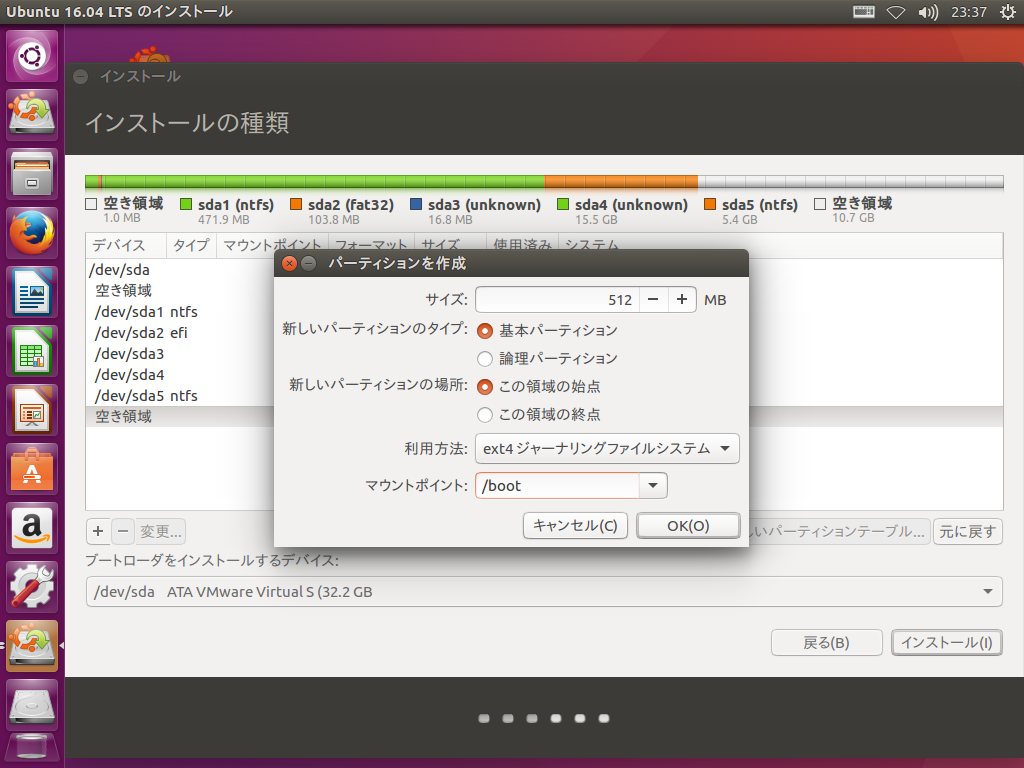The width and height of the screenshot is (1024, 768).
Task: Open the network indicator menu
Action: click(x=895, y=12)
